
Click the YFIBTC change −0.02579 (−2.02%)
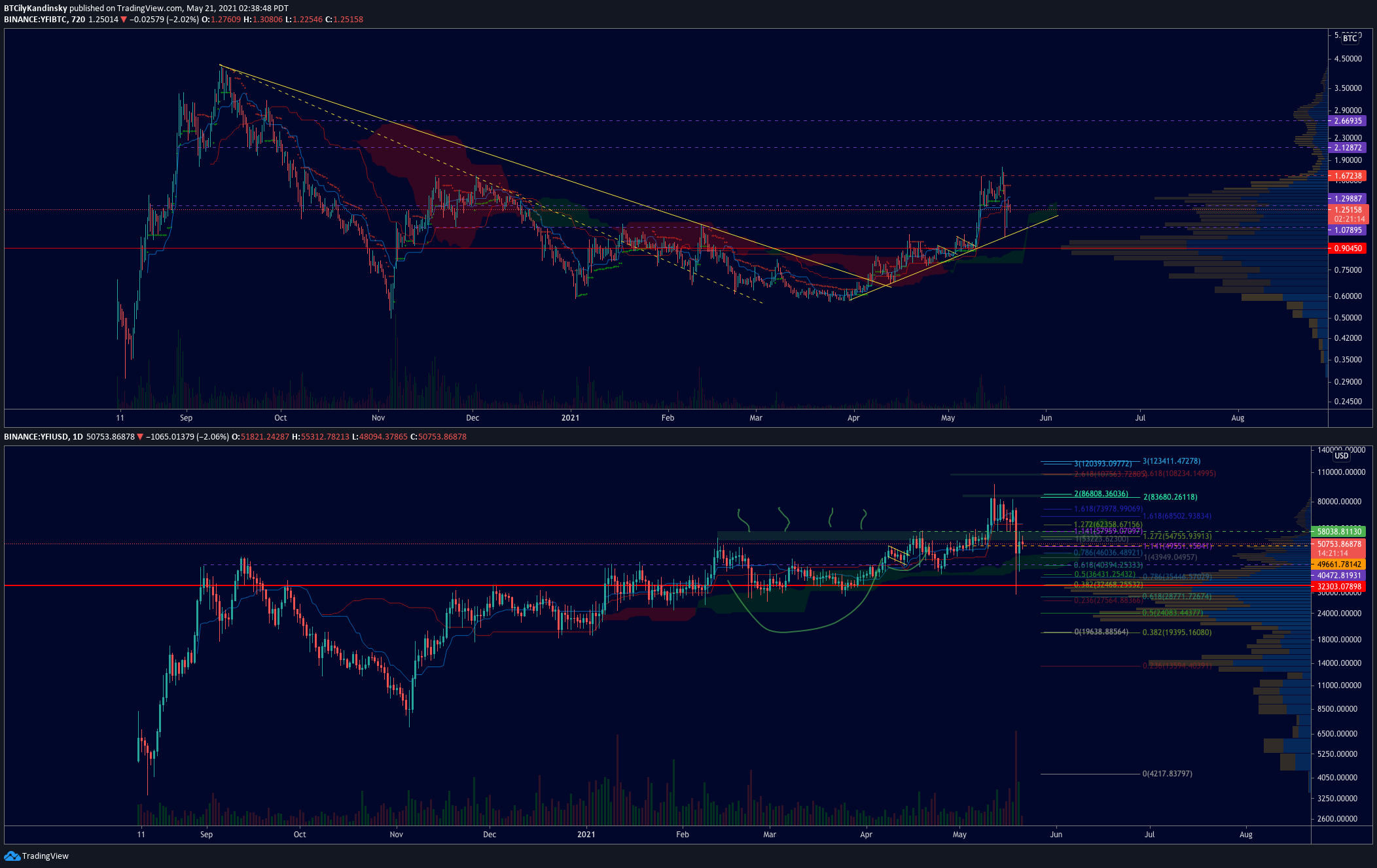164,20
